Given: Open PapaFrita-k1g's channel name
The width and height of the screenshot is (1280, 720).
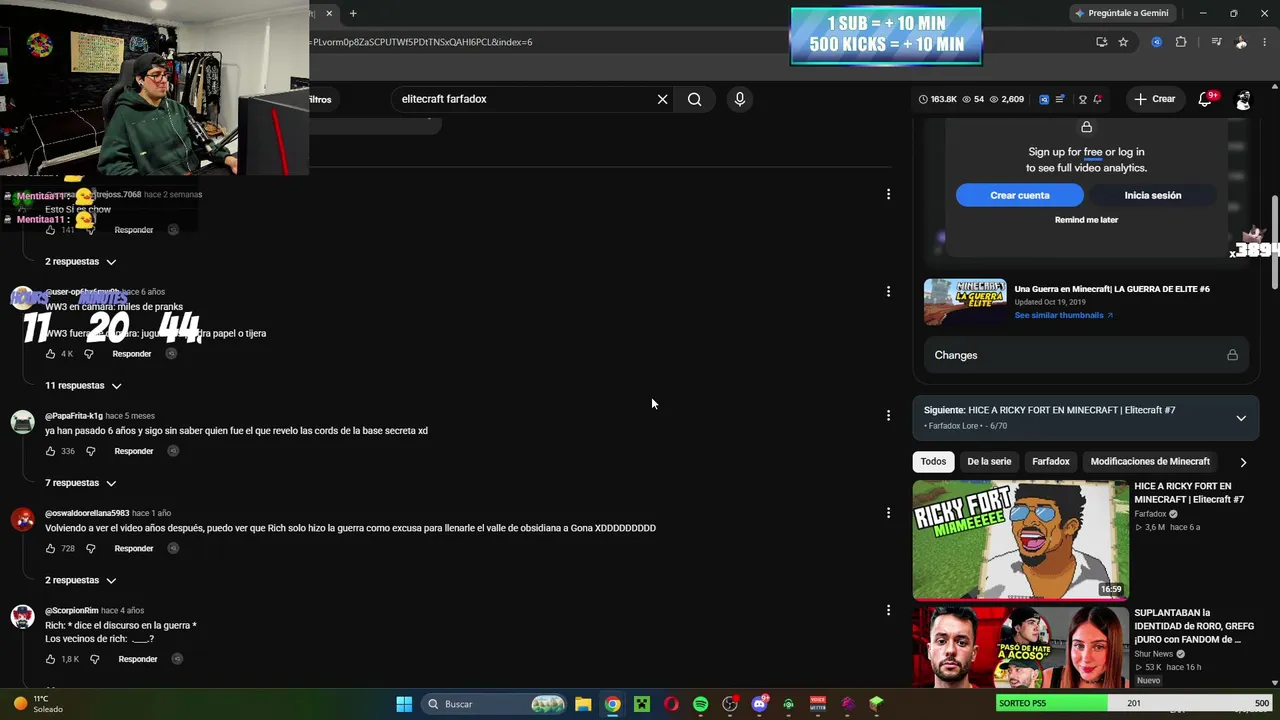Looking at the screenshot, I should (x=74, y=416).
